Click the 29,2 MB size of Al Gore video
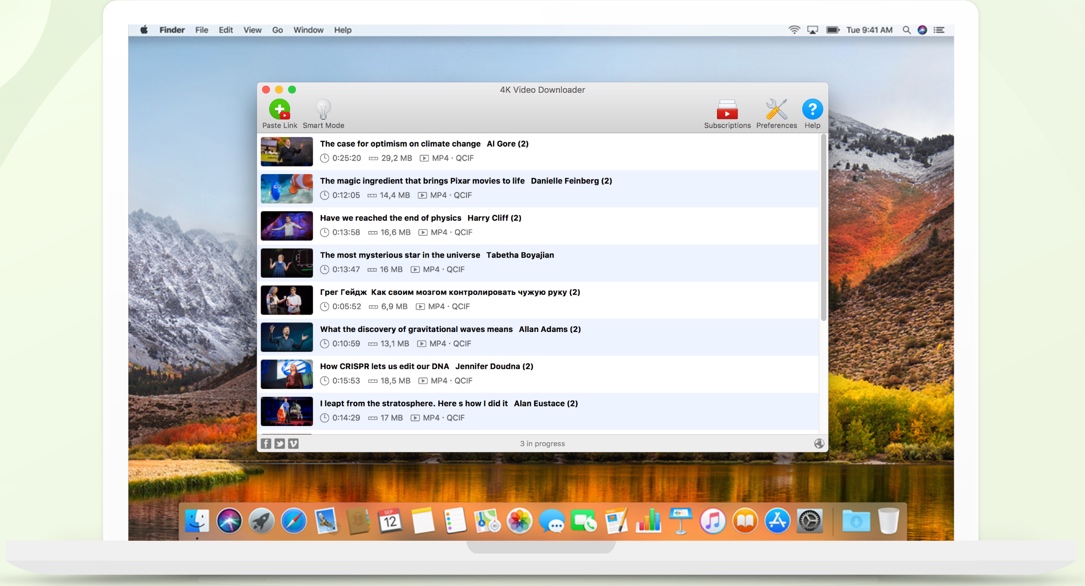This screenshot has height=586, width=1085. 396,158
